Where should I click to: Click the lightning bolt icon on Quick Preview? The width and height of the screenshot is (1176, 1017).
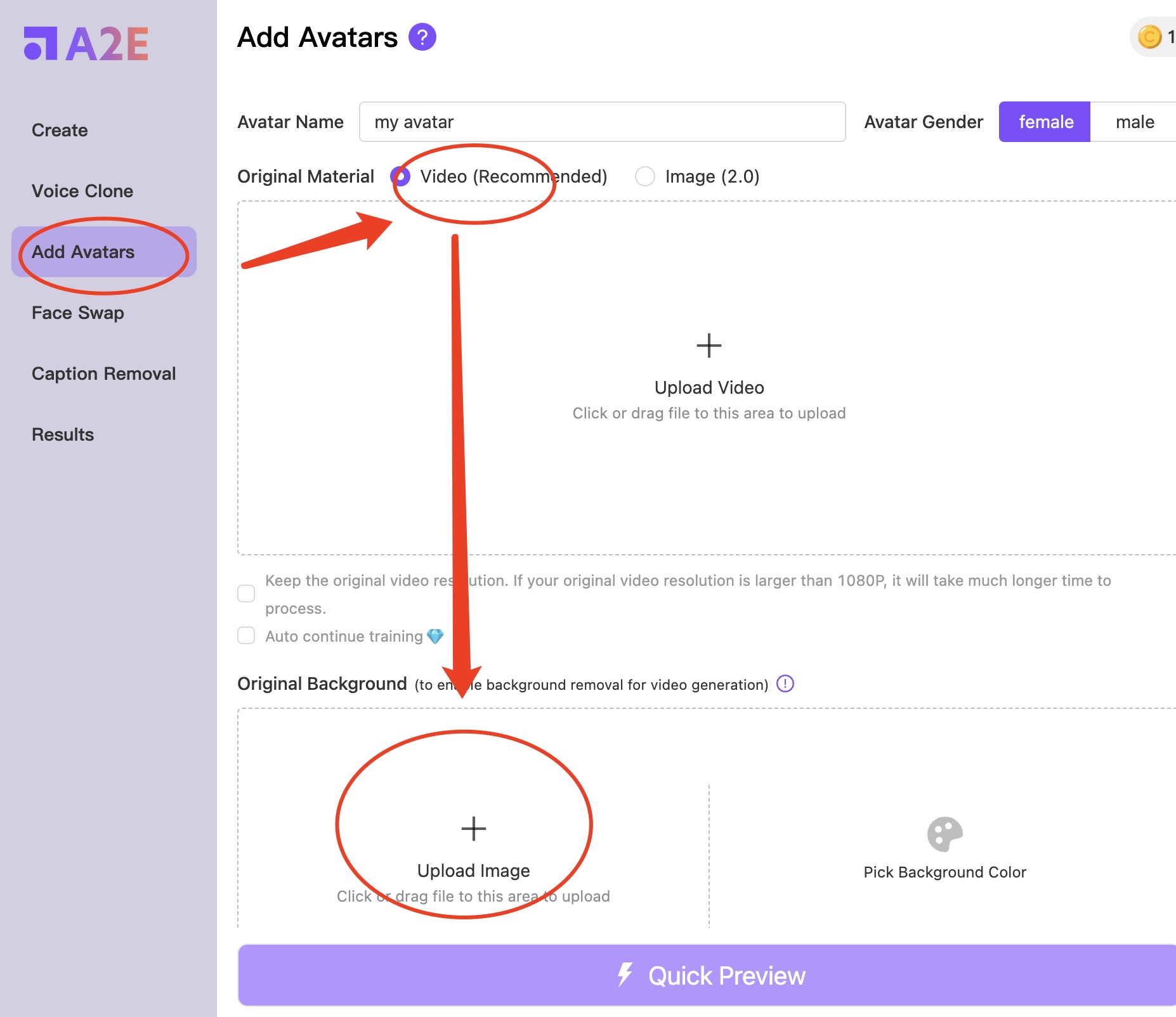click(x=625, y=975)
